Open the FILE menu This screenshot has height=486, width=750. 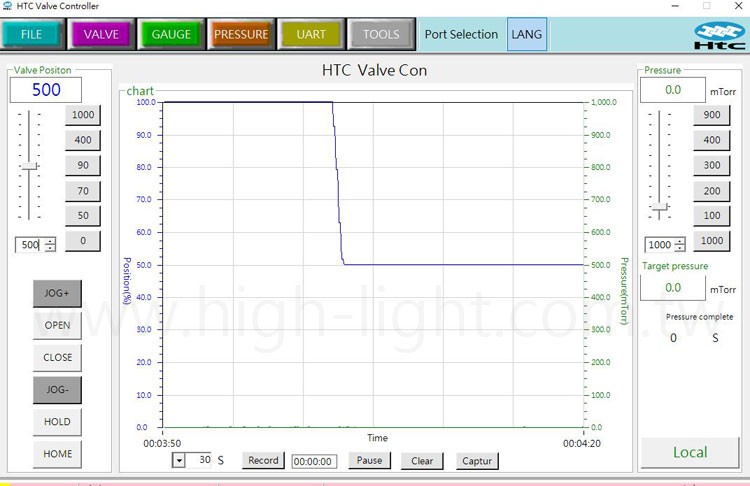[x=32, y=34]
